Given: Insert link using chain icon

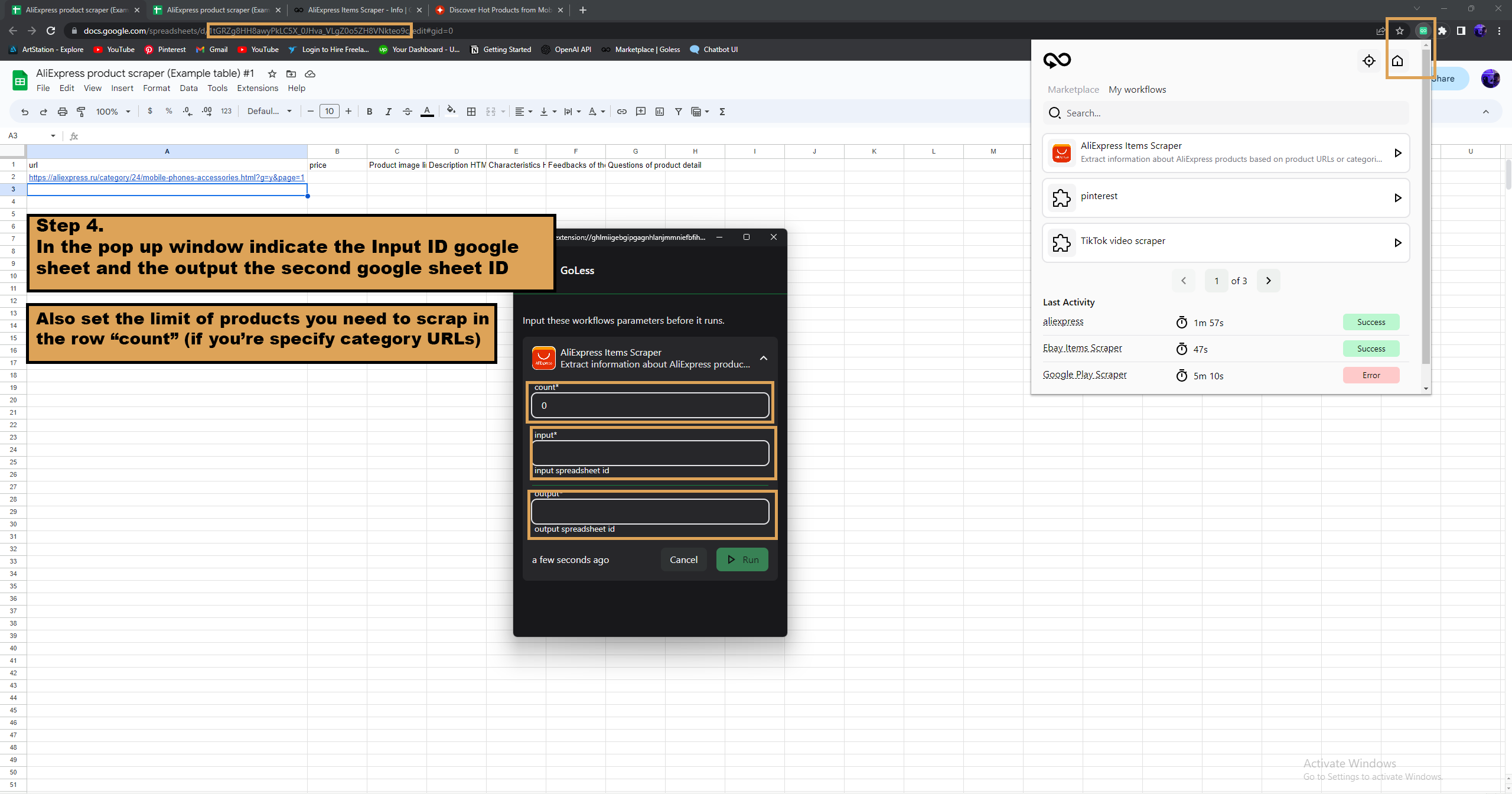Looking at the screenshot, I should [x=622, y=112].
